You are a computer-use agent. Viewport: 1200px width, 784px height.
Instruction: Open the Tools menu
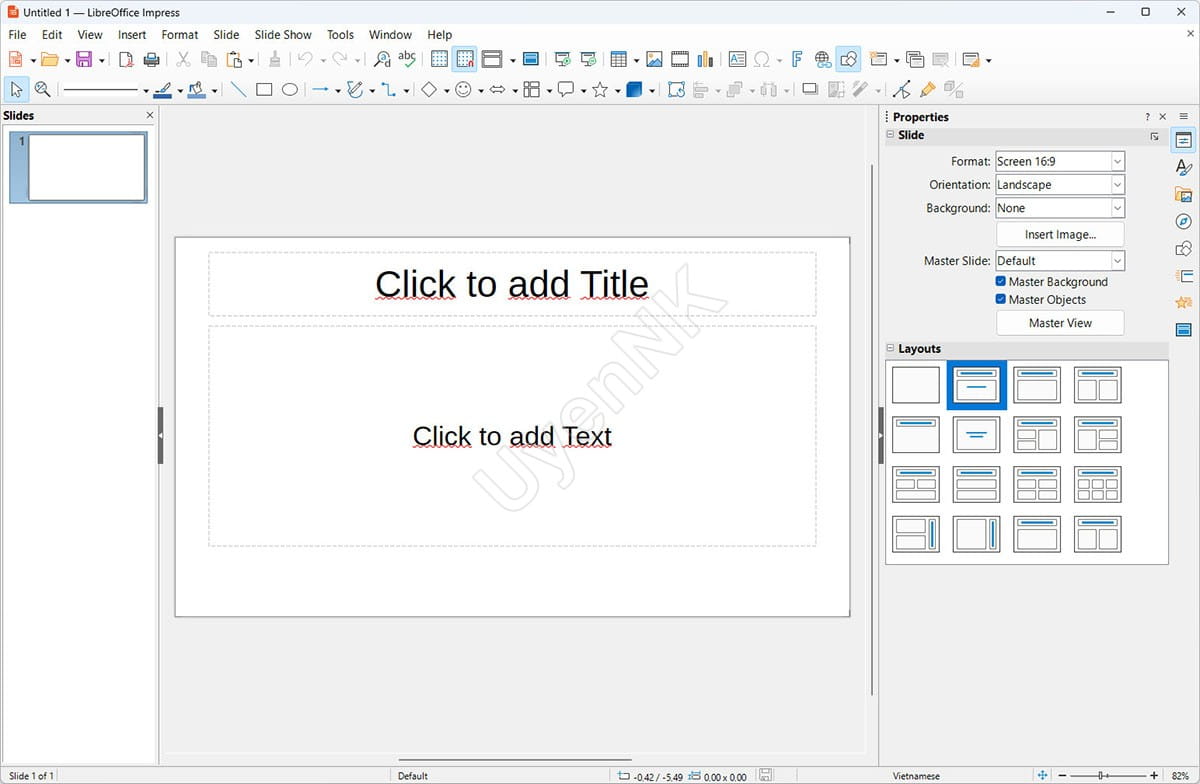click(x=340, y=34)
